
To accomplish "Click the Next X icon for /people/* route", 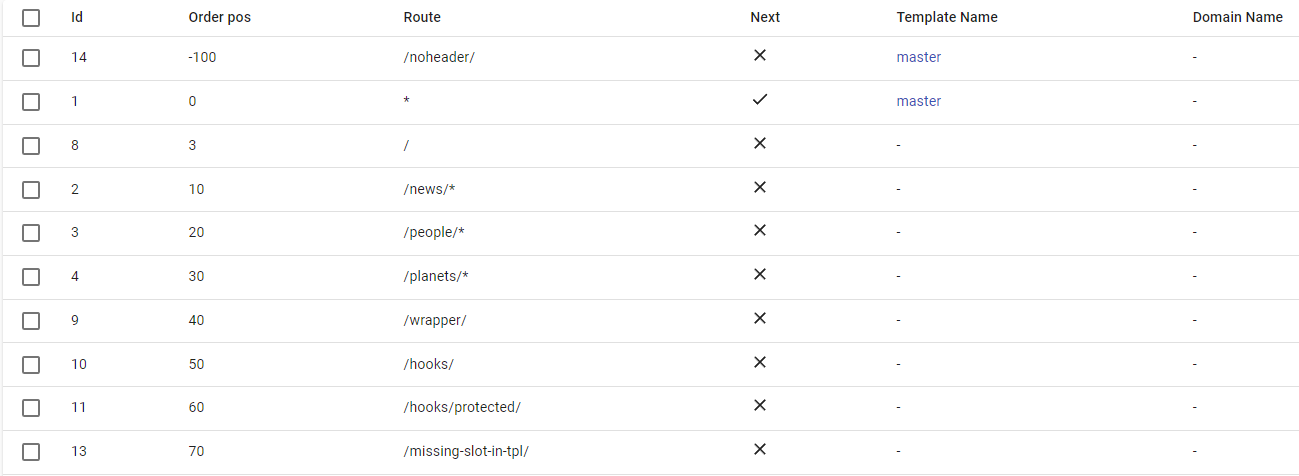I will point(760,231).
